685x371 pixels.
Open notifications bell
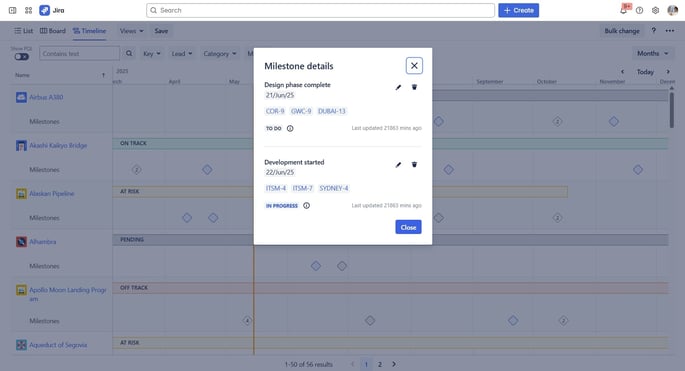623,10
